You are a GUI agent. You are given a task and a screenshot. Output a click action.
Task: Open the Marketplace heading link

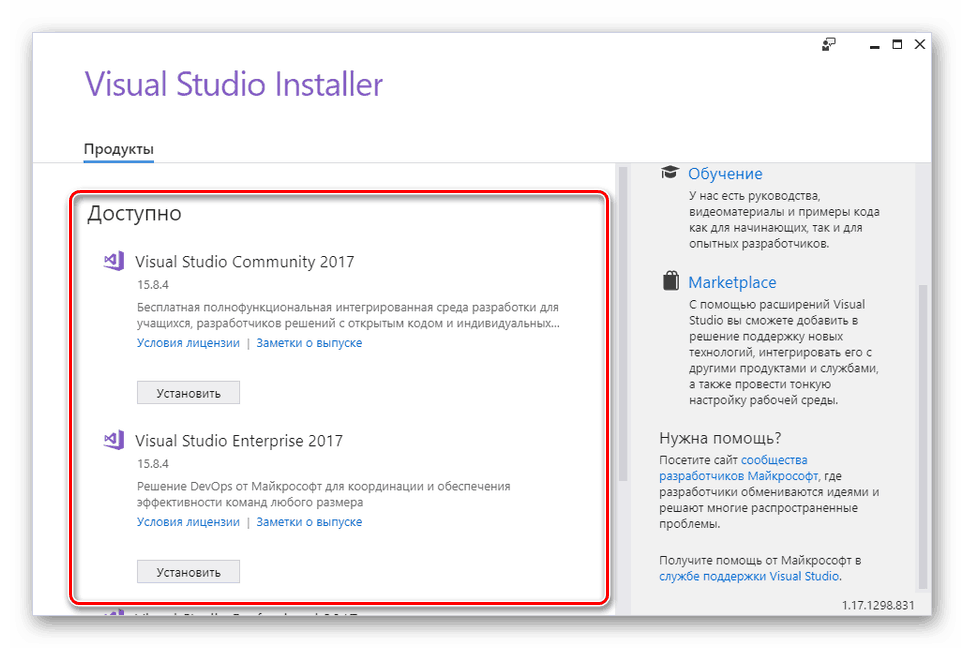click(732, 283)
